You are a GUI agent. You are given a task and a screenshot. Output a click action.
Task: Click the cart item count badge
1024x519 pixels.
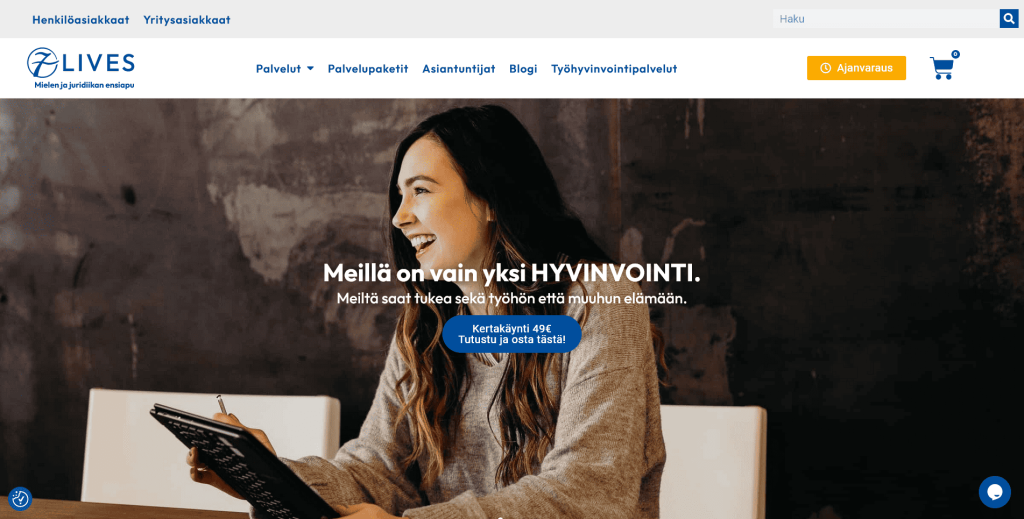955,54
